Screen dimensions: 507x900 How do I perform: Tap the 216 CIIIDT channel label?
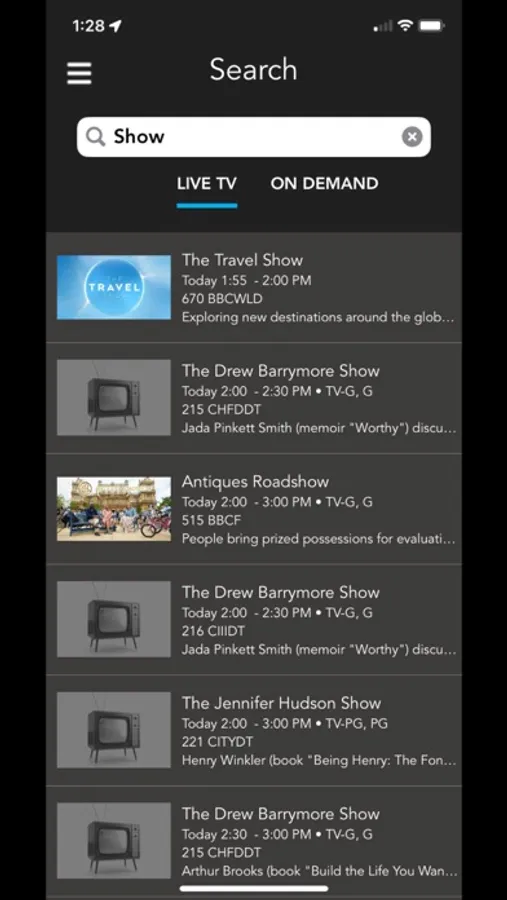point(213,631)
